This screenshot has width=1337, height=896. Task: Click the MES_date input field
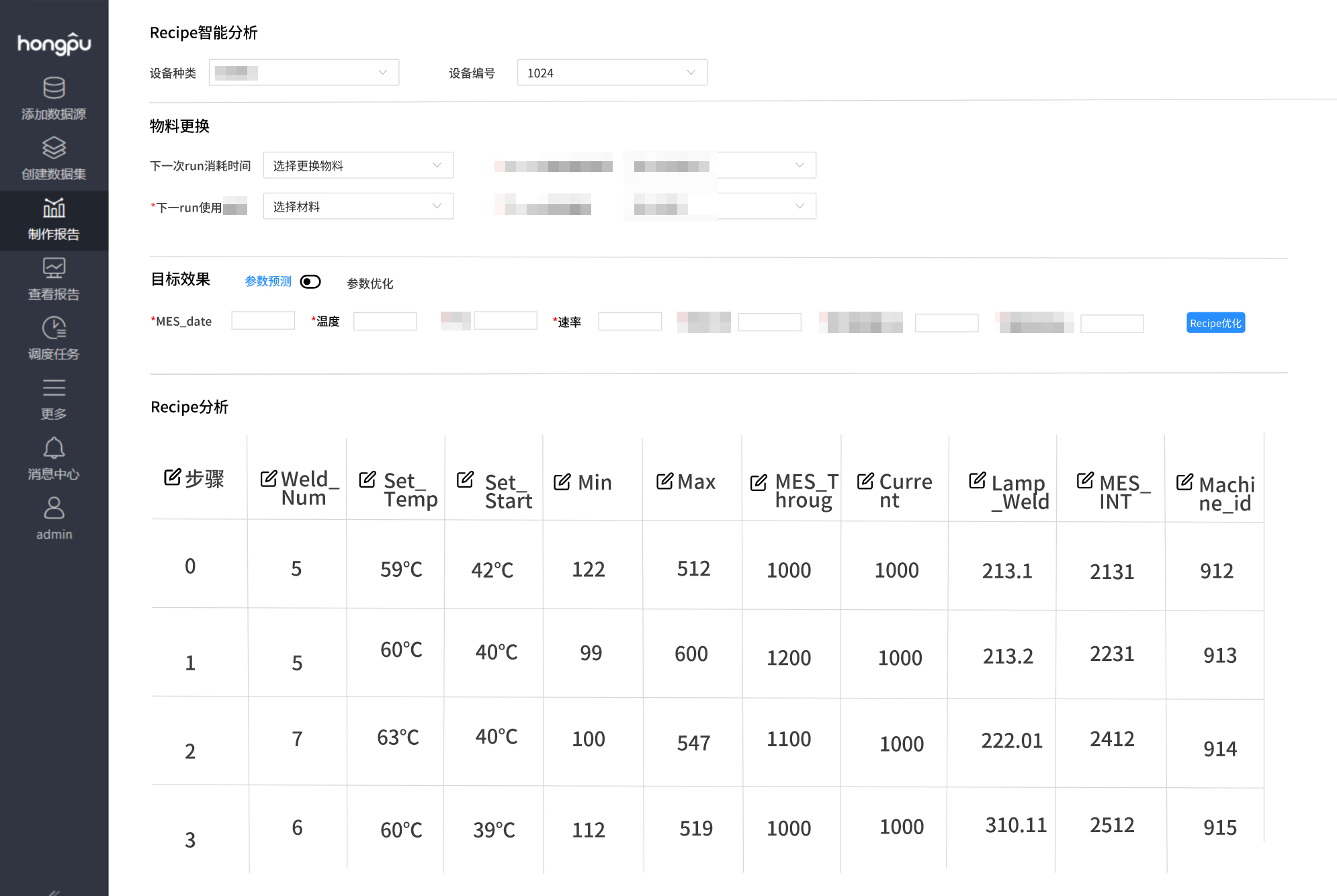click(x=263, y=321)
